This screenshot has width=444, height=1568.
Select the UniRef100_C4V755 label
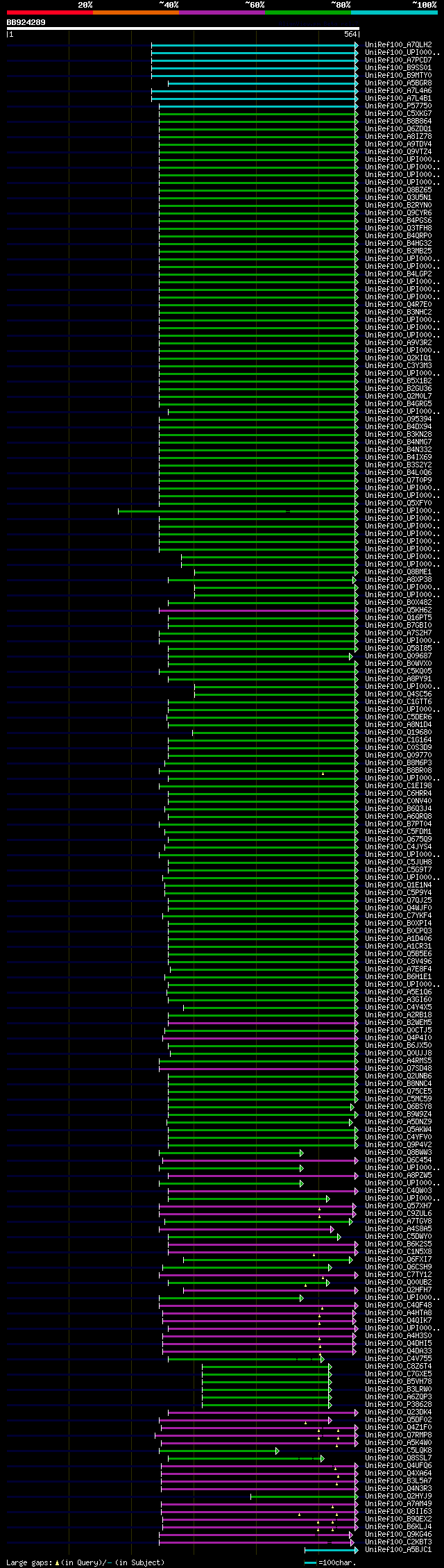point(398,1358)
